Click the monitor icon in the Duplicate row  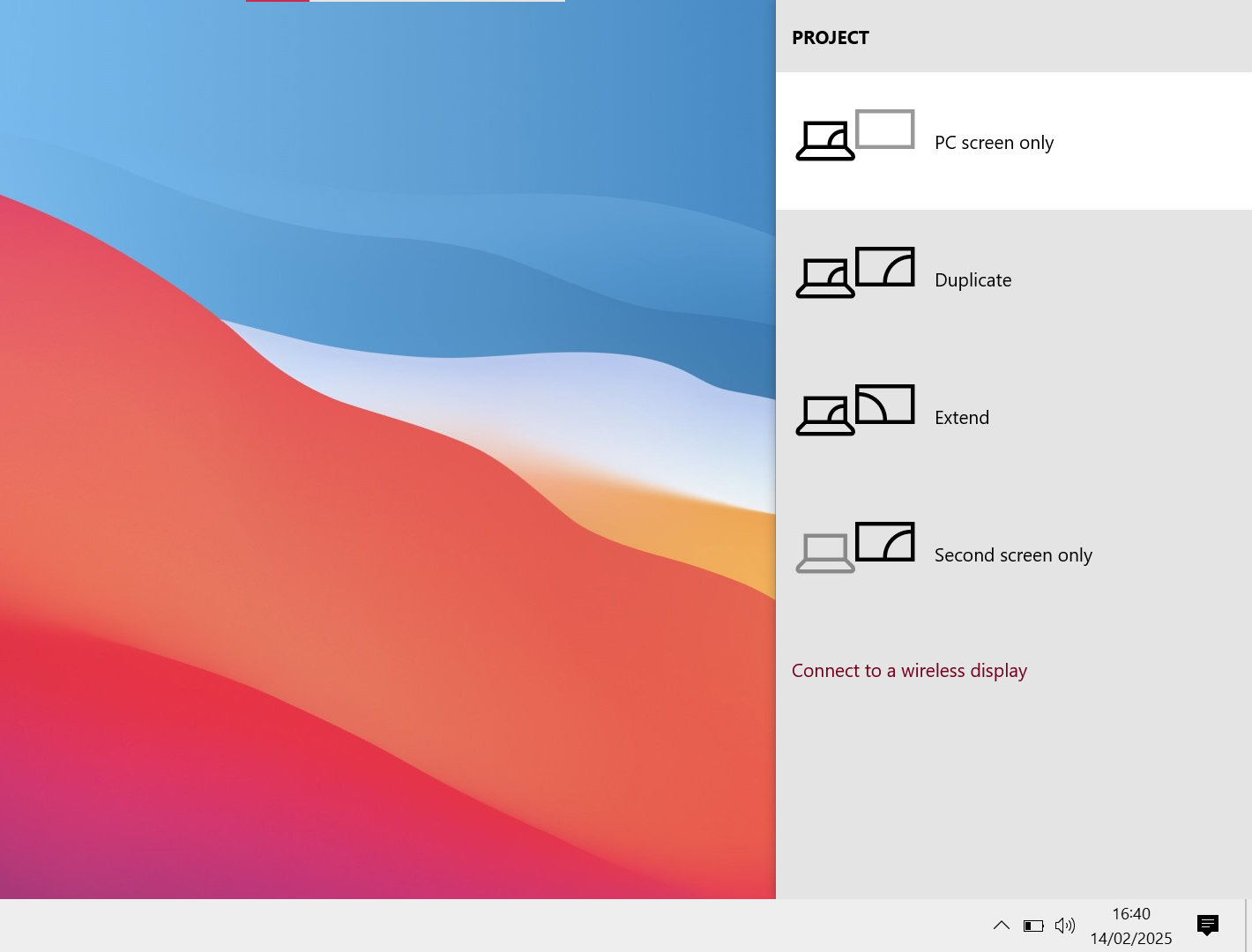coord(885,266)
